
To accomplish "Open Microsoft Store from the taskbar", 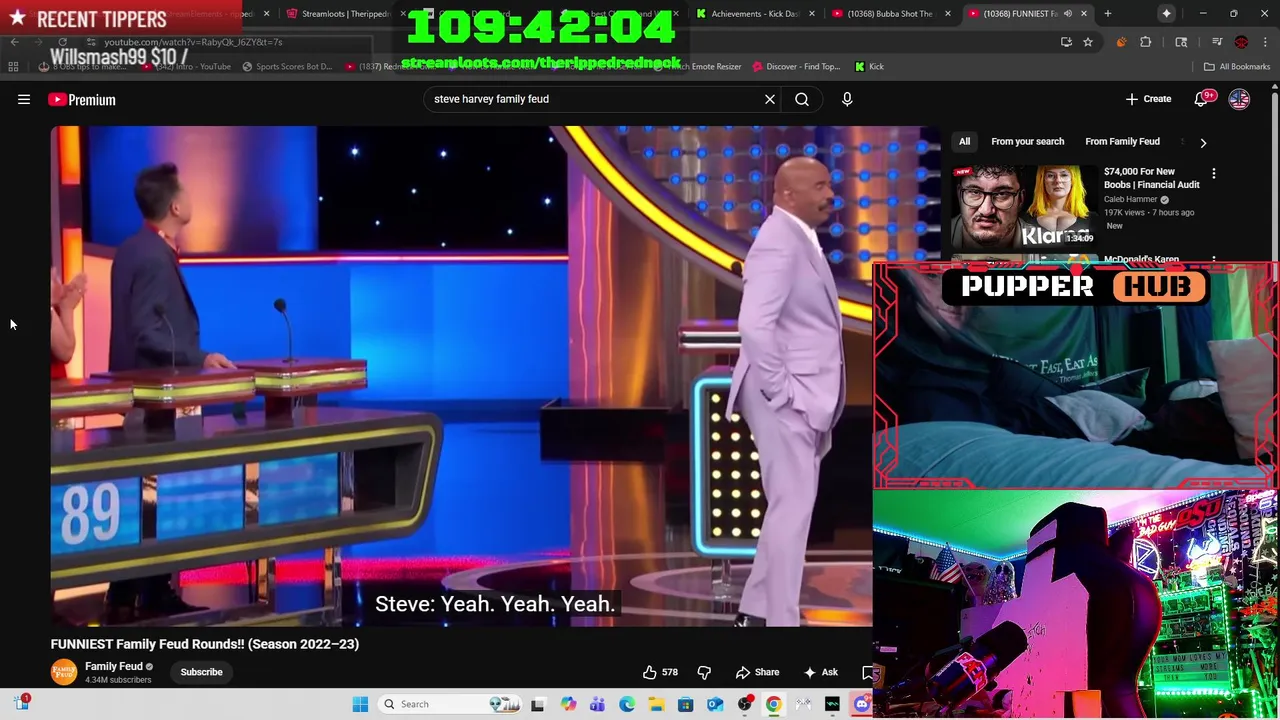I will pyautogui.click(x=685, y=704).
